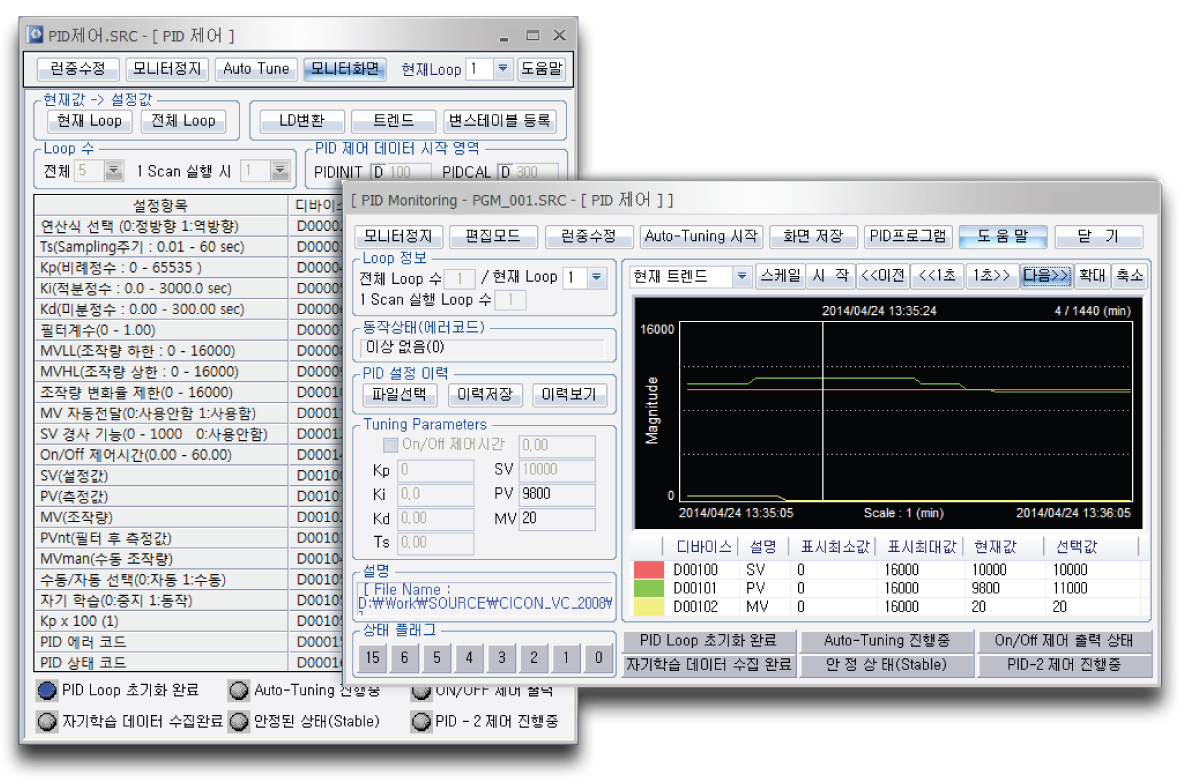Start Auto-Tuning 시작

click(x=700, y=237)
